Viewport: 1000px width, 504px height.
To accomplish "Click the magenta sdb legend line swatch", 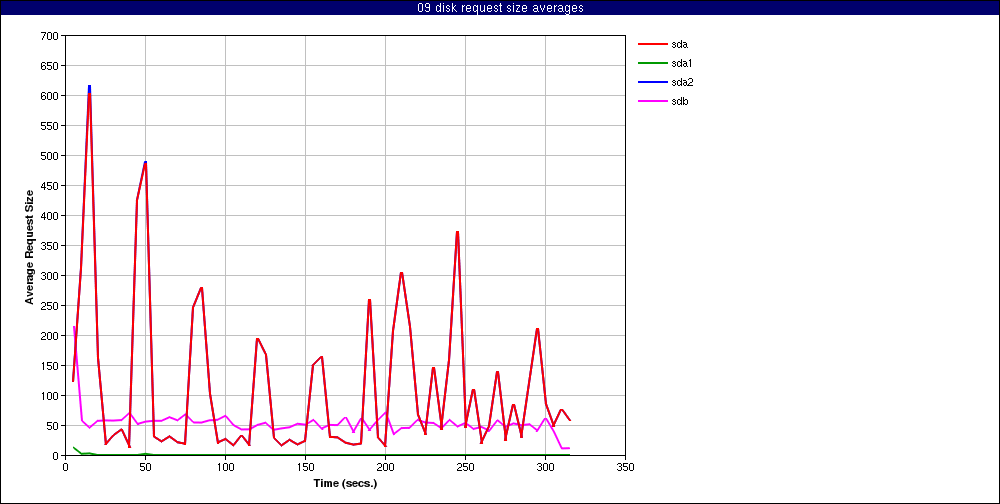I will click(x=652, y=101).
